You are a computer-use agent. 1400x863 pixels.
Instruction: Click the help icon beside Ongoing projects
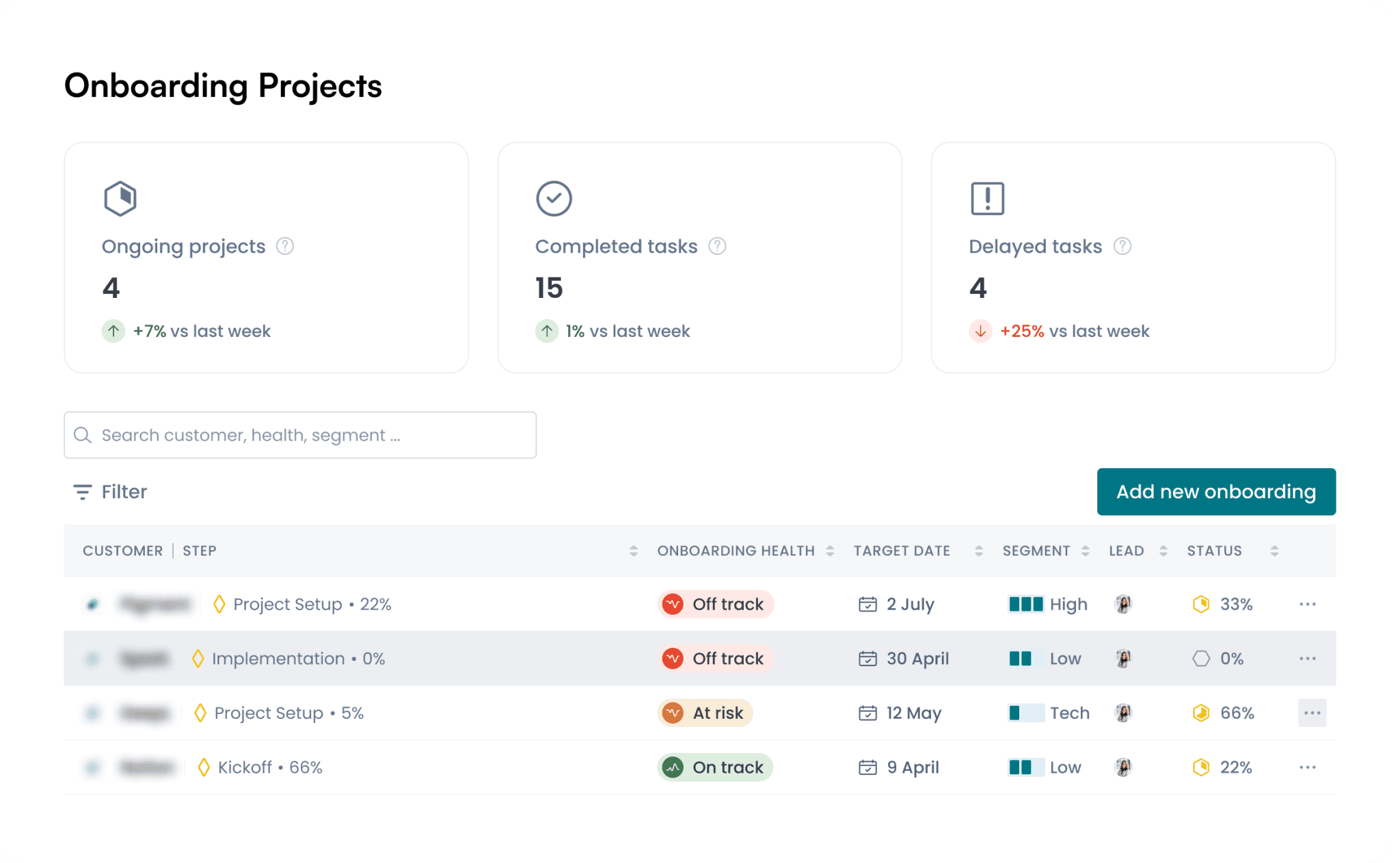pyautogui.click(x=286, y=246)
